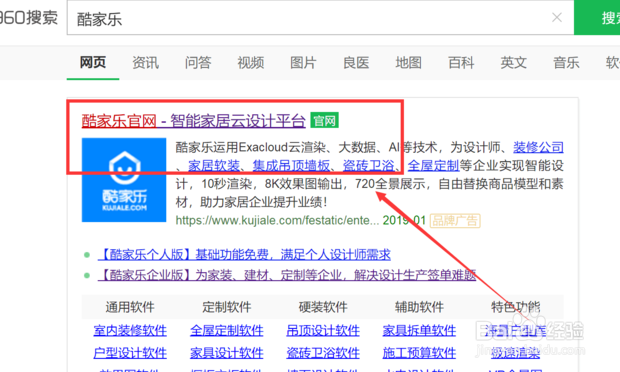This screenshot has height=372, width=620.
Task: Open the 地图 tab
Action: click(x=408, y=62)
